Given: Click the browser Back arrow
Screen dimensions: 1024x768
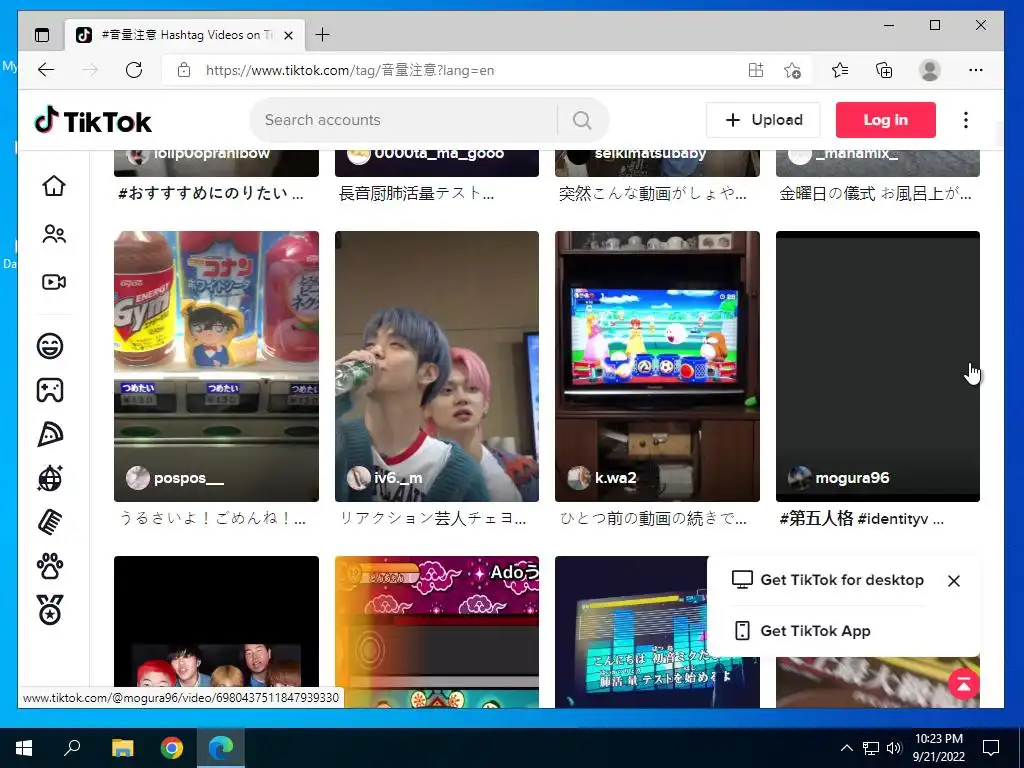Looking at the screenshot, I should pos(46,70).
